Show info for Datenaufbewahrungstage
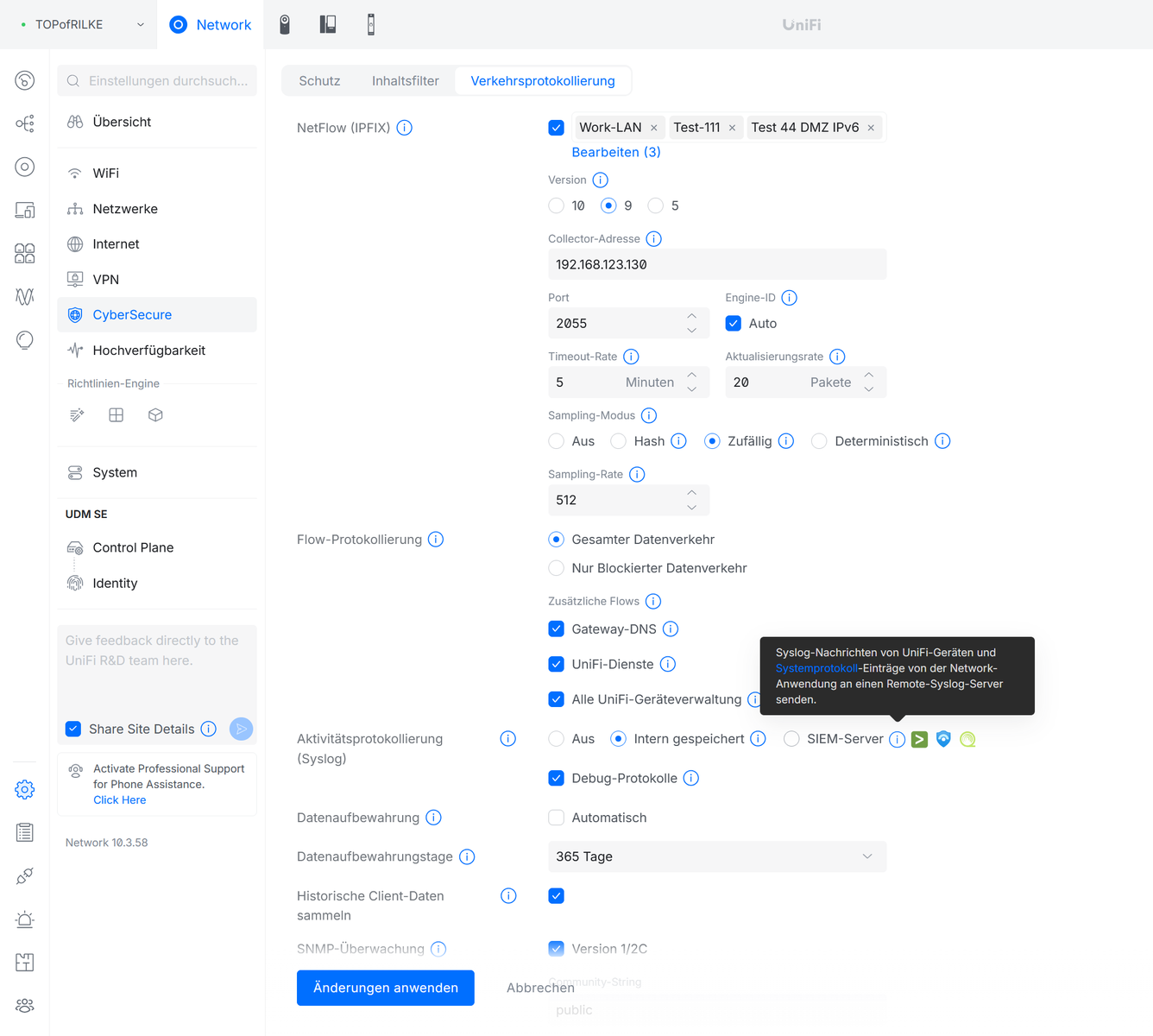Screen dimensions: 1153x1036 [467, 856]
